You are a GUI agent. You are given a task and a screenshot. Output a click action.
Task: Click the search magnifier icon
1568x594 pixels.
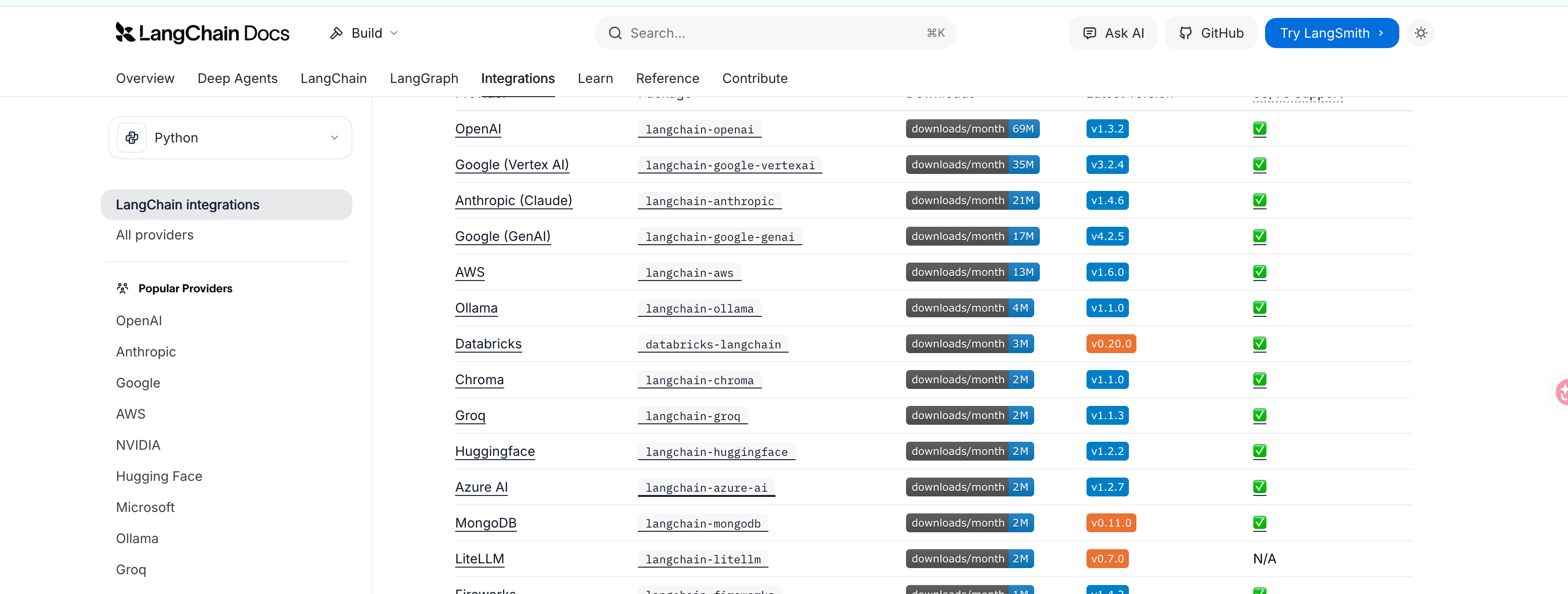[615, 33]
